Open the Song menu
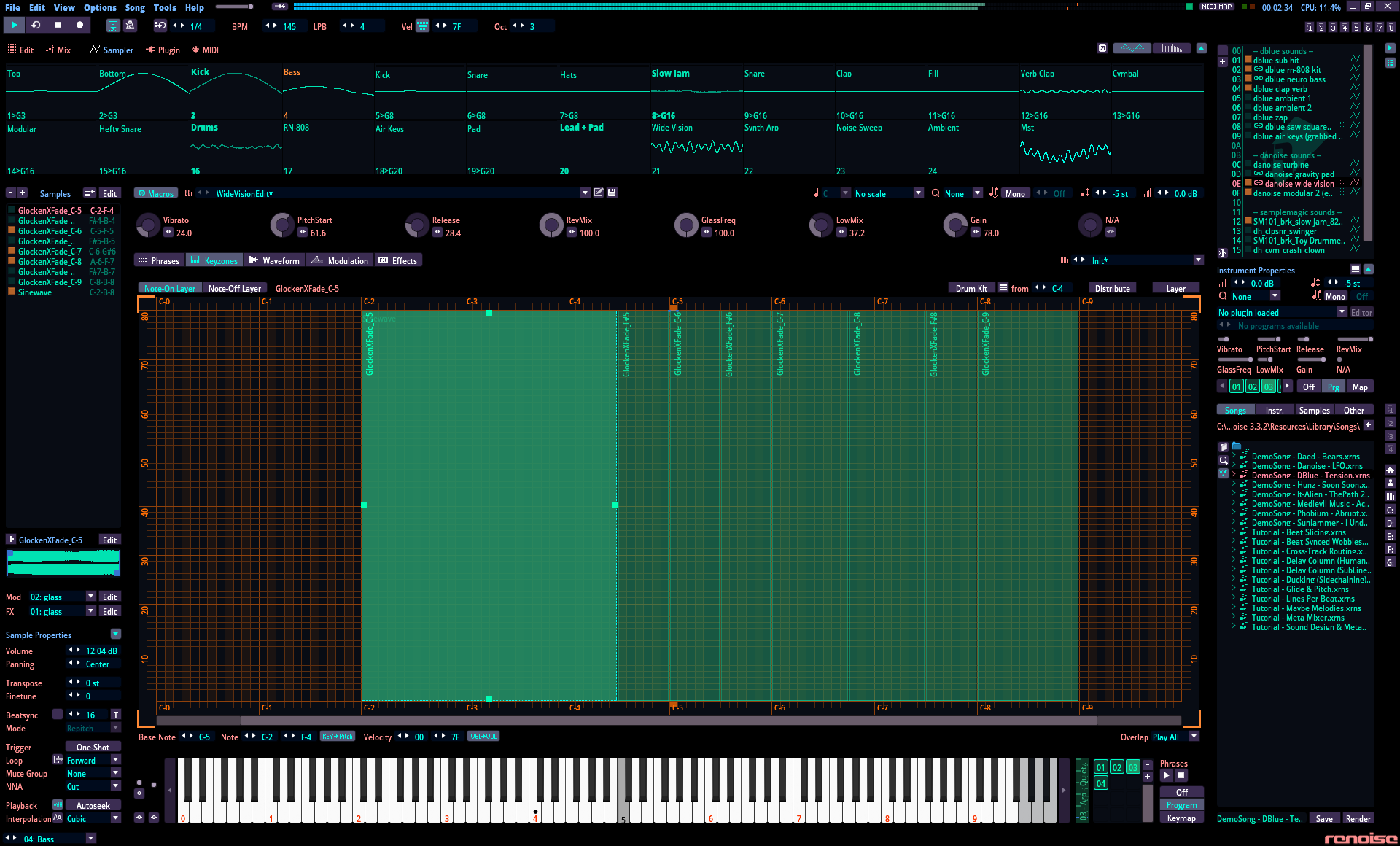Screen dimensions: 1400x846 pyautogui.click(x=135, y=7)
